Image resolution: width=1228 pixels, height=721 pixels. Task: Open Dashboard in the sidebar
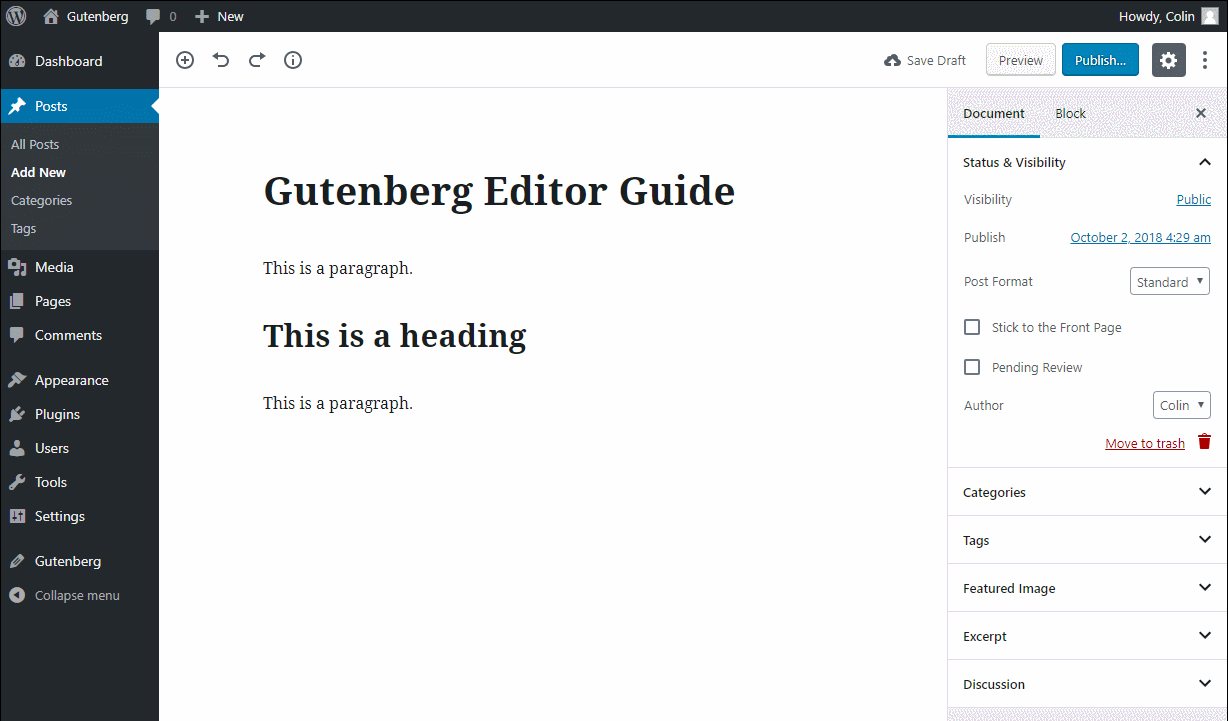79,61
